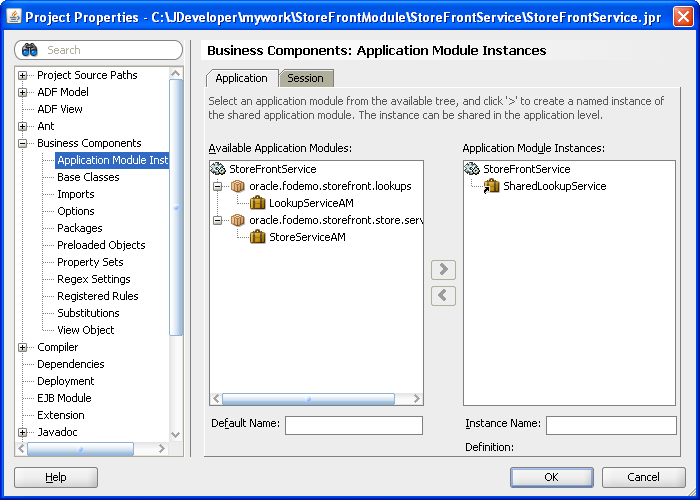Click category tree scroll-left arrow

click(21, 449)
